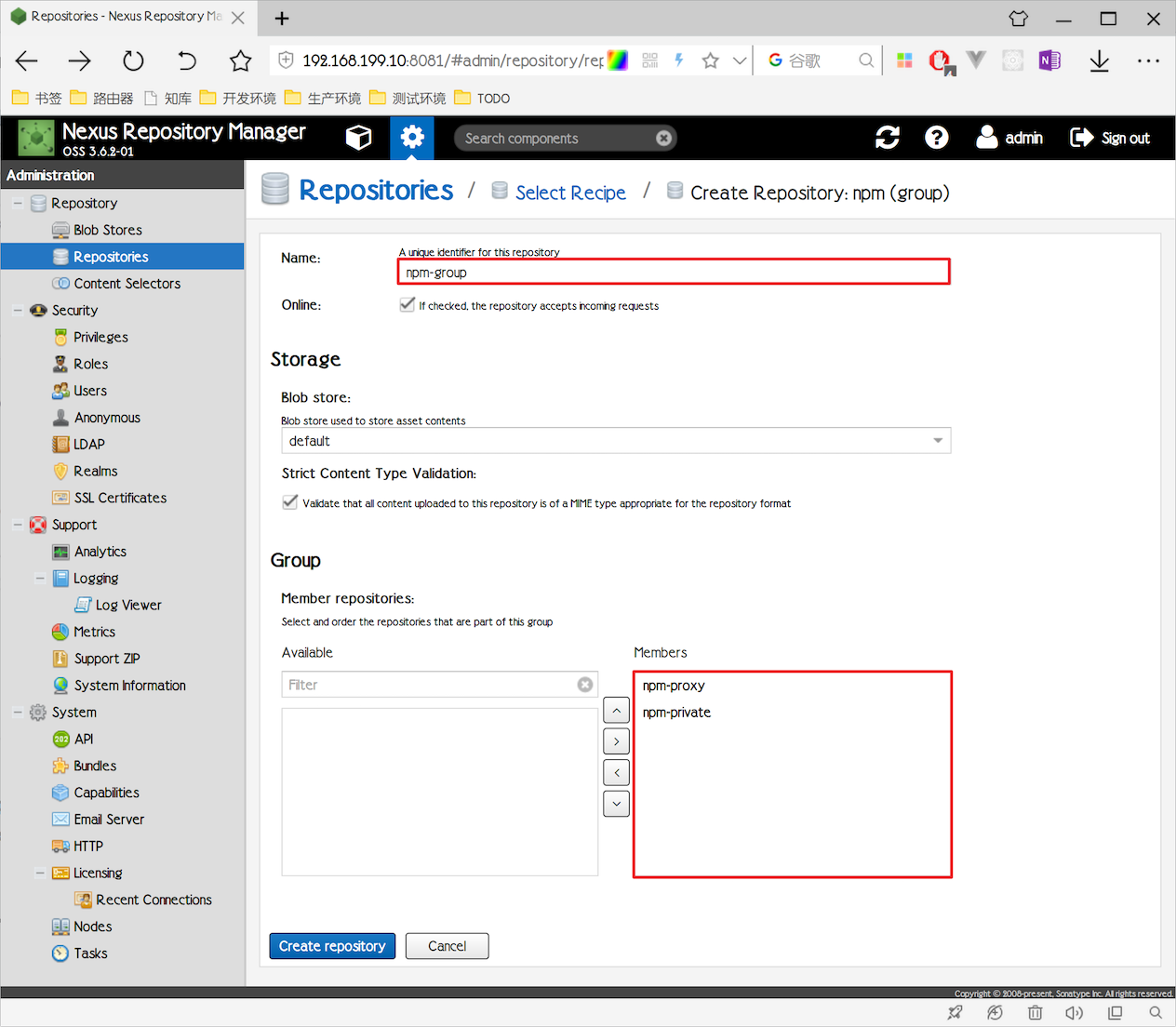The image size is (1176, 1027).
Task: Bookmark page with toolbar star icon
Action: coord(241,60)
